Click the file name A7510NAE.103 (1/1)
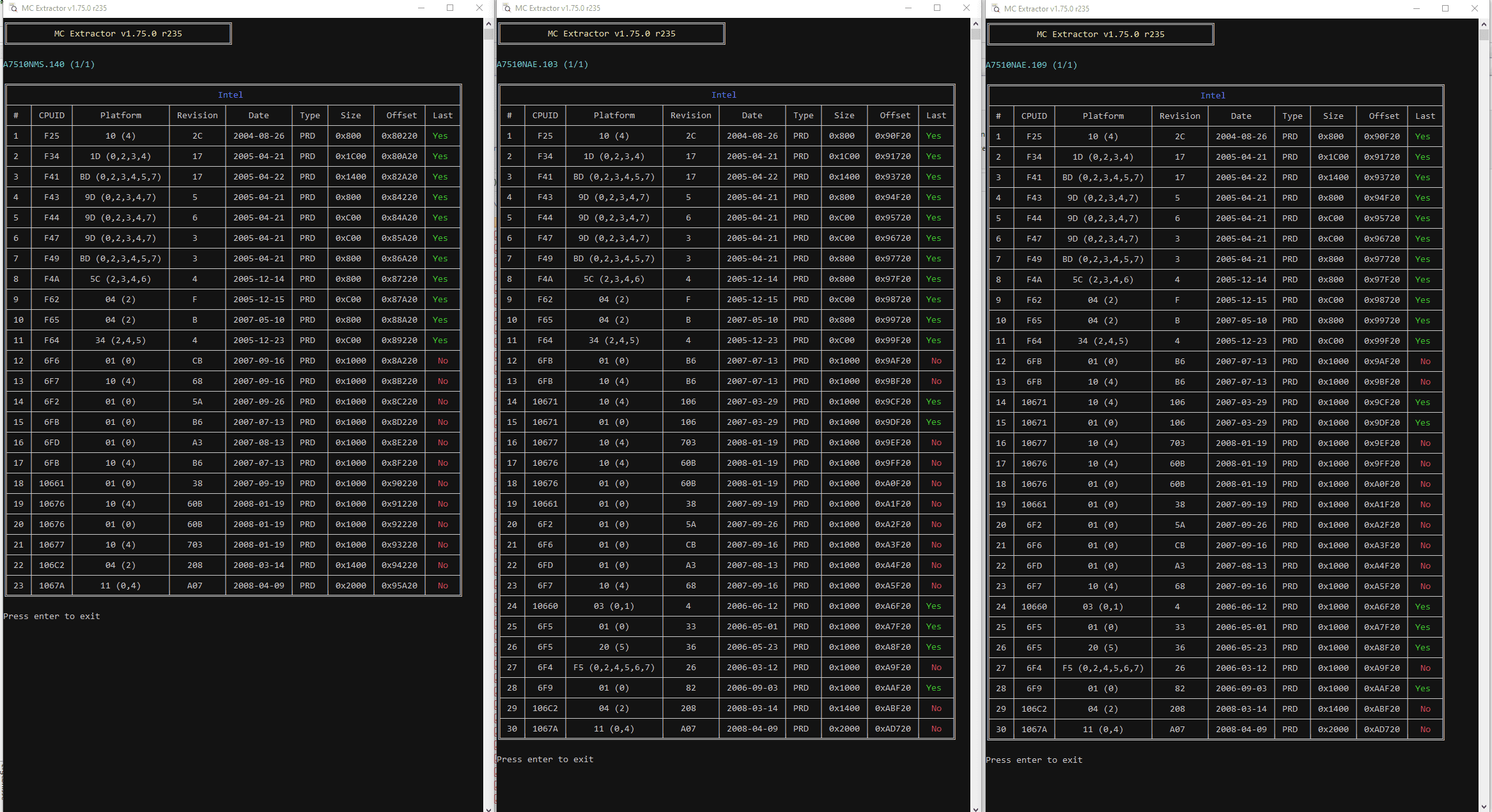 [x=542, y=65]
